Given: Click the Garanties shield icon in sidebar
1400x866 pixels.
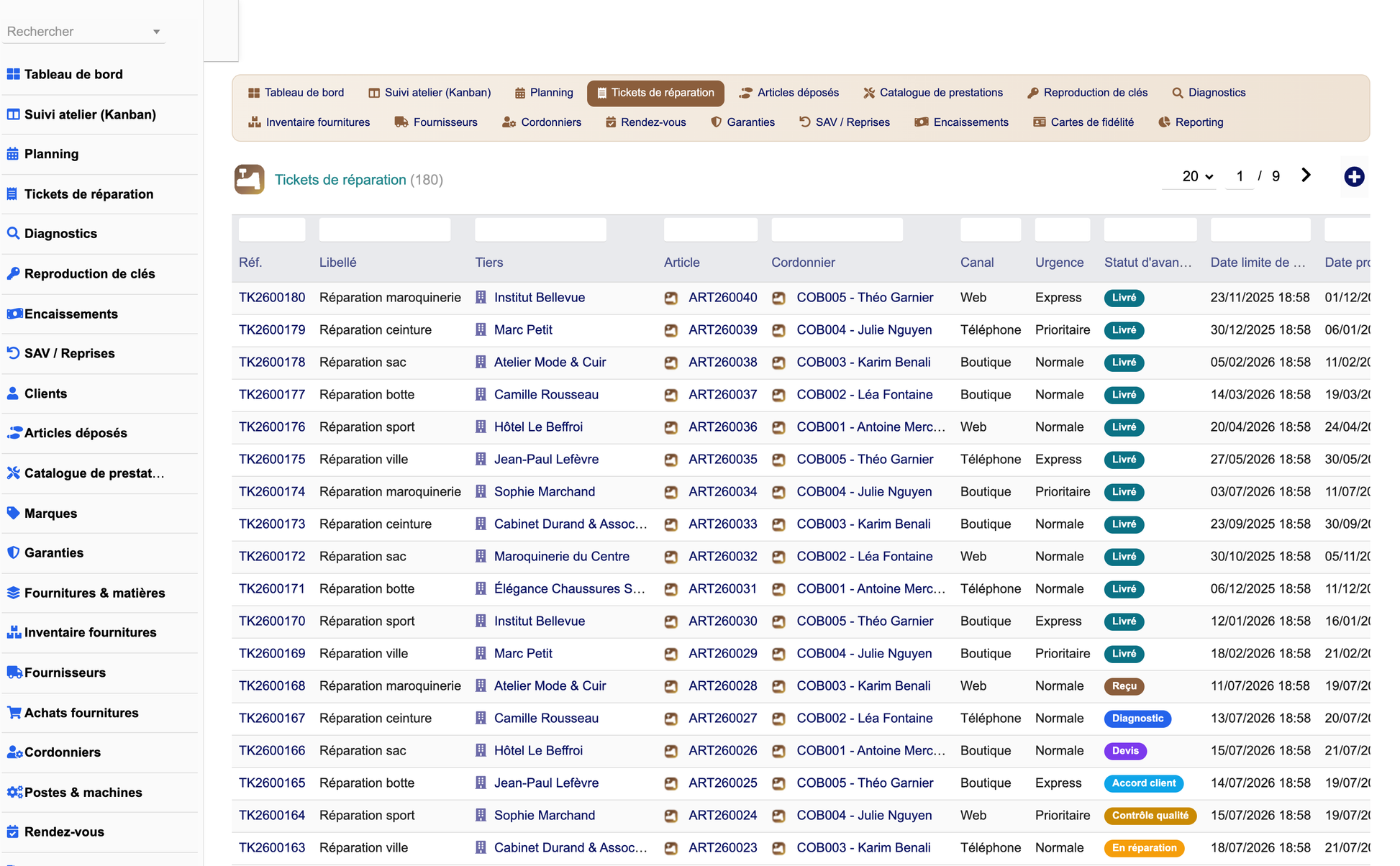Looking at the screenshot, I should tap(13, 552).
